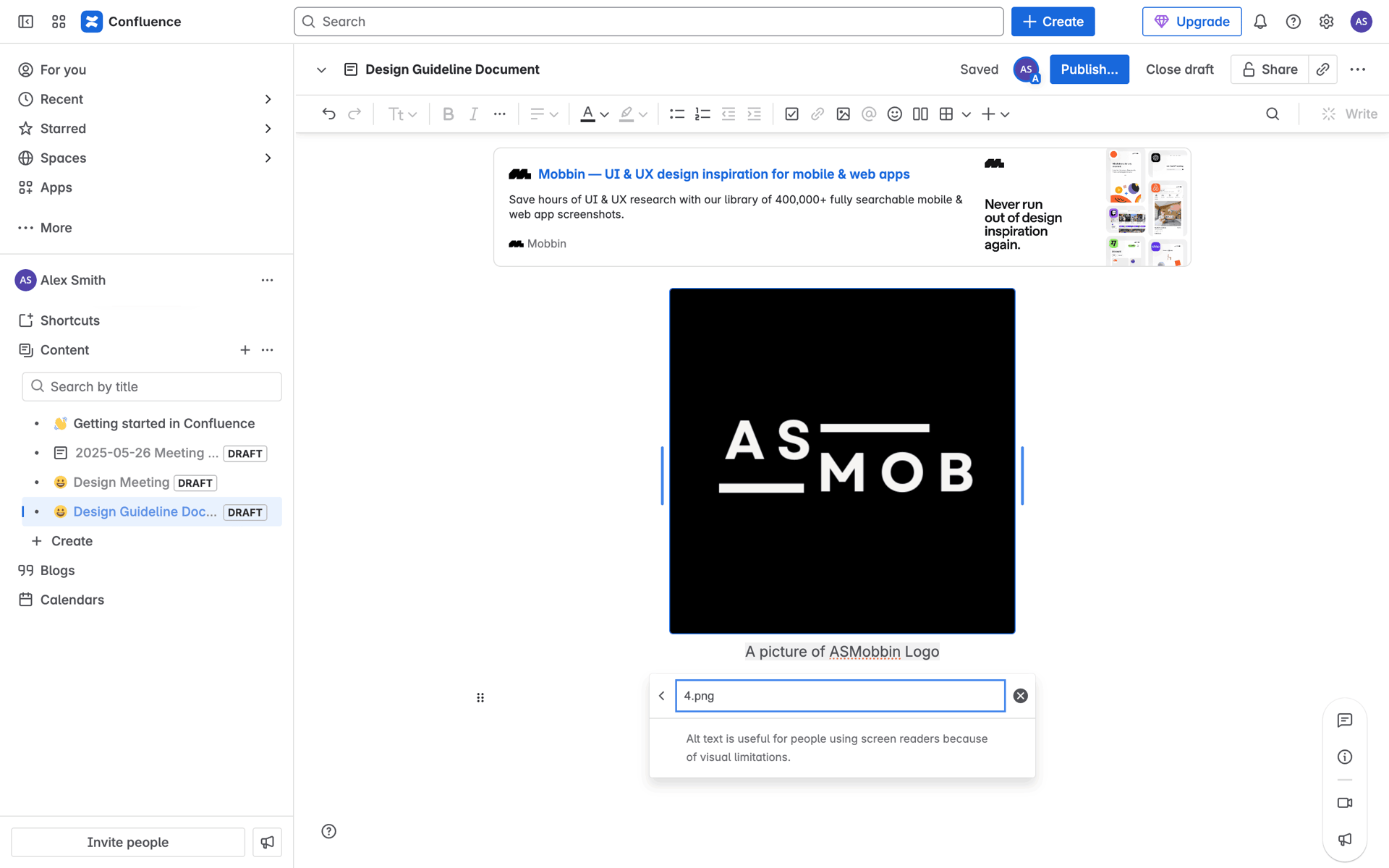Open the Mobbin link card title

coord(723,174)
